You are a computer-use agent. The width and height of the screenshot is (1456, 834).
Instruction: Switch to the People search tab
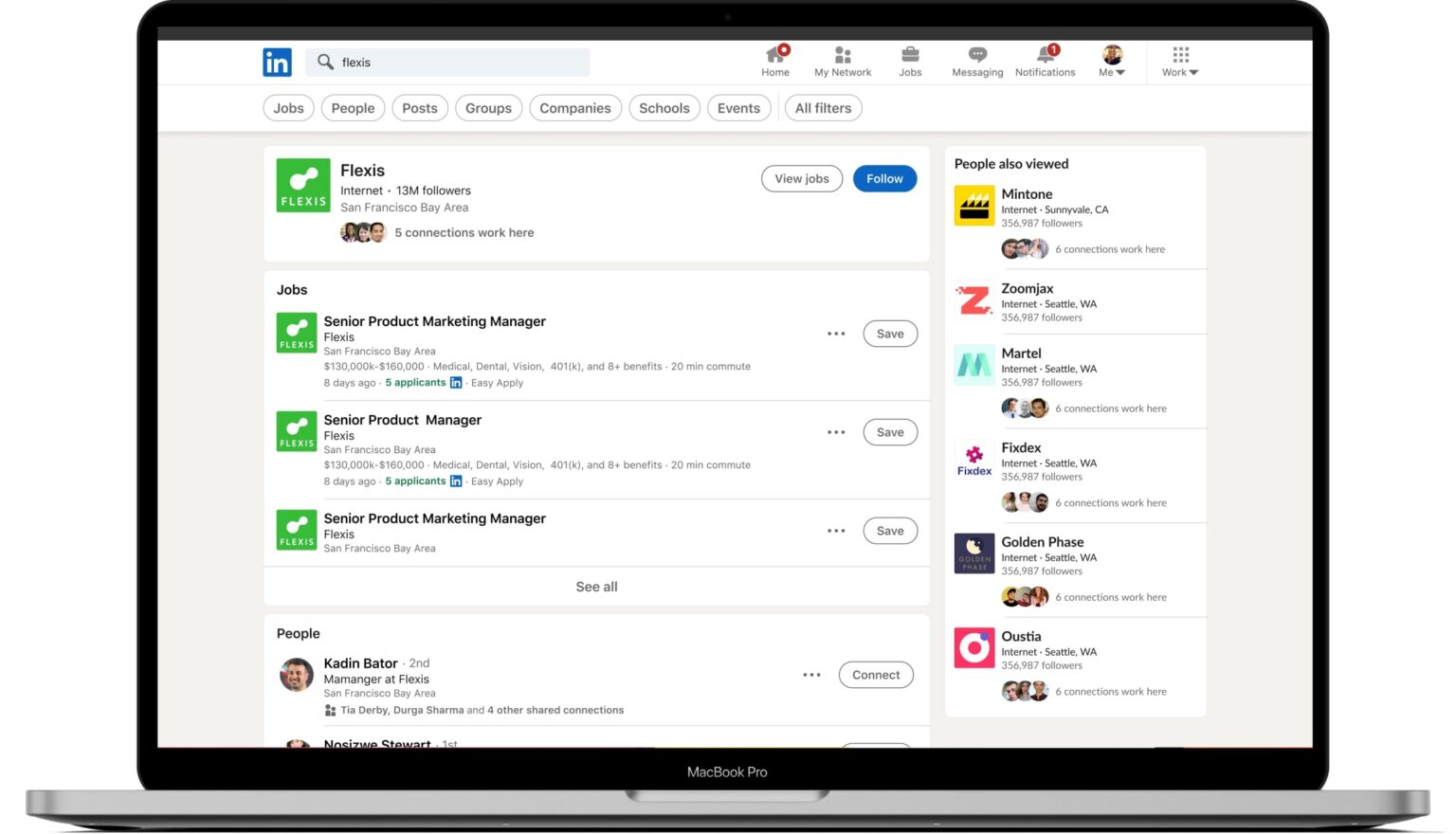353,107
